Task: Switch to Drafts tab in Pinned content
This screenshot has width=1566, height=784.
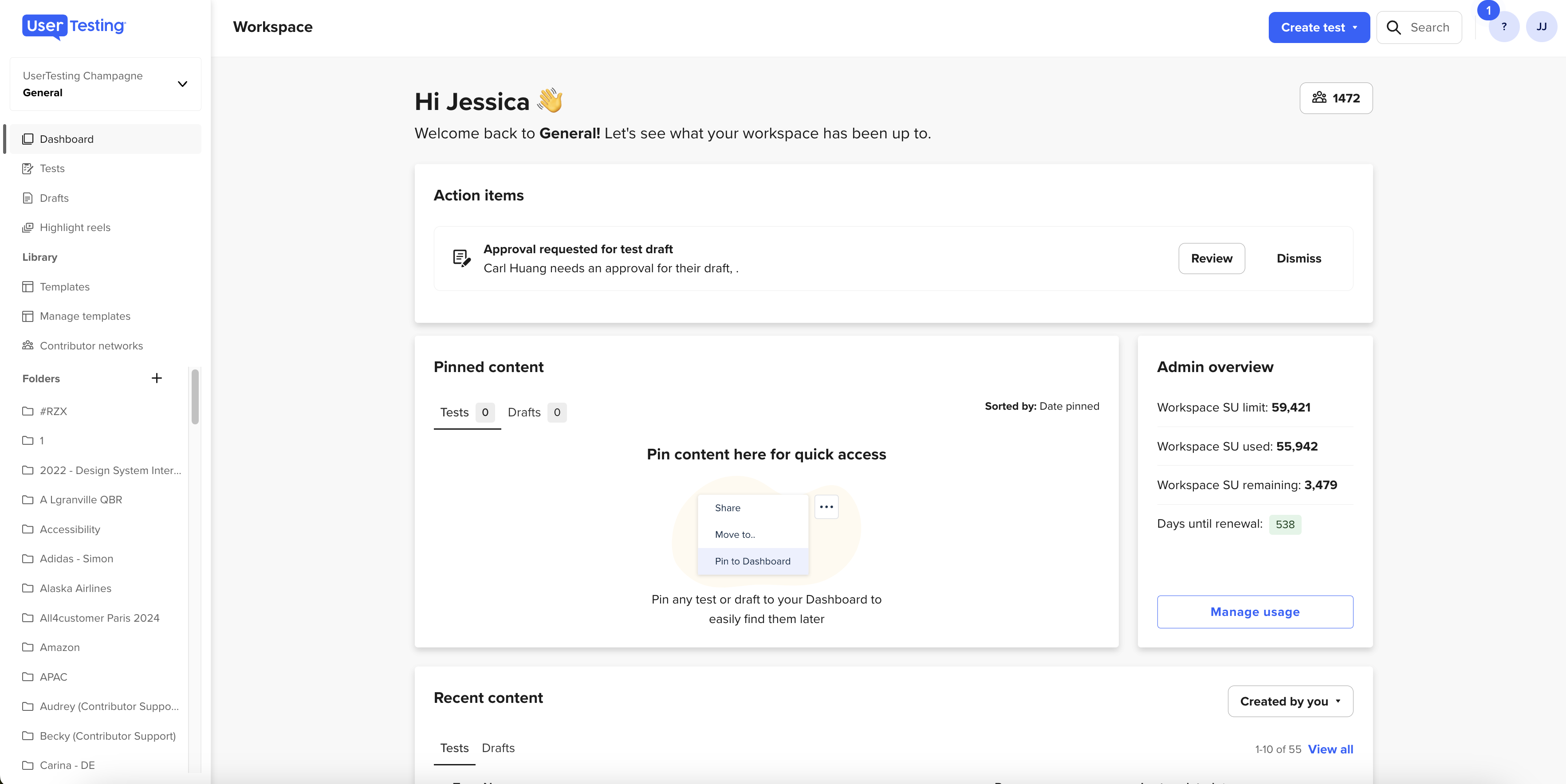Action: click(523, 413)
